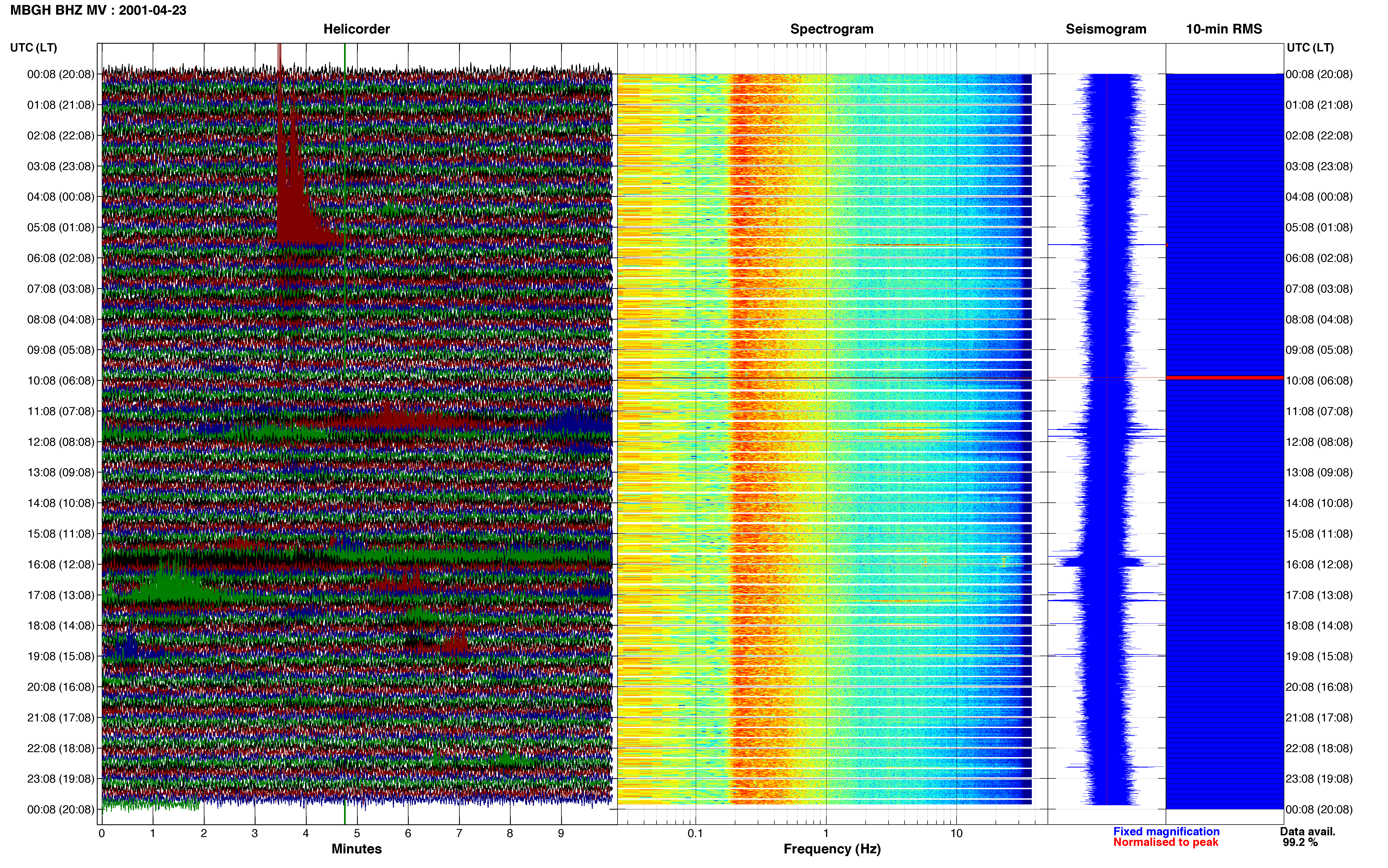Click '09:08 (05:08)' beside the 10-min RMS panel
This screenshot has height=868, width=1388.
coord(1319,350)
